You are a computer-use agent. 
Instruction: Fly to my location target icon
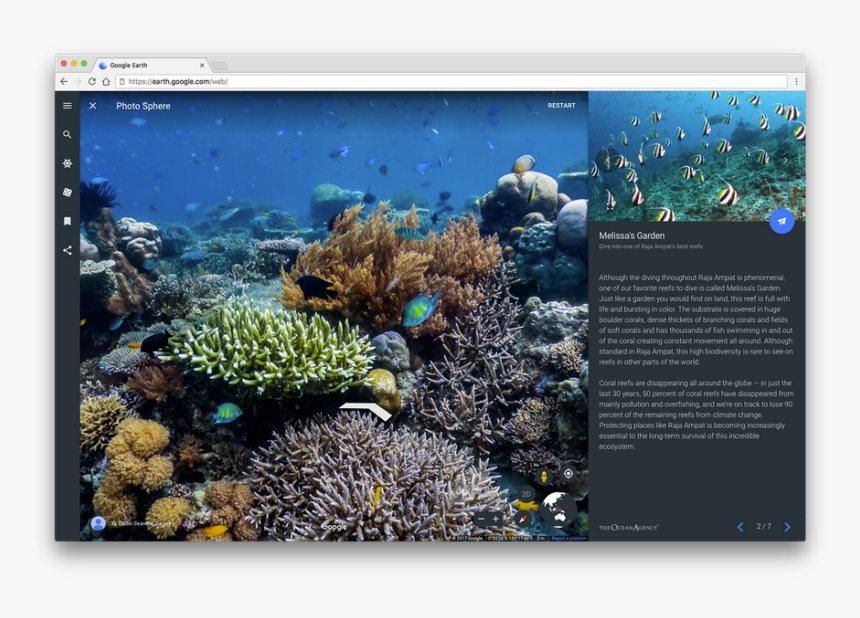point(568,474)
